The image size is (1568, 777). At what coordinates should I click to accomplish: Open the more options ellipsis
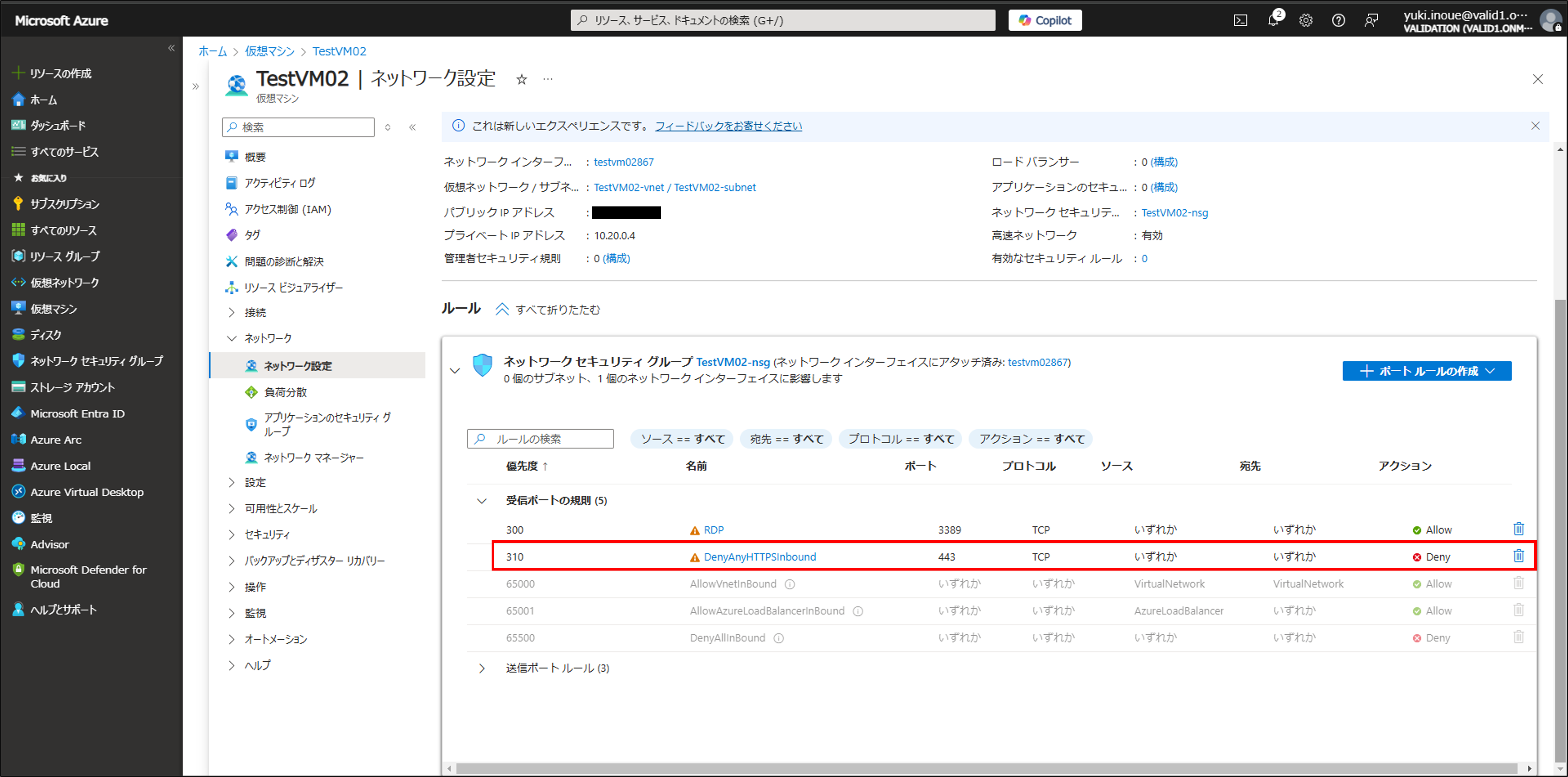[548, 79]
